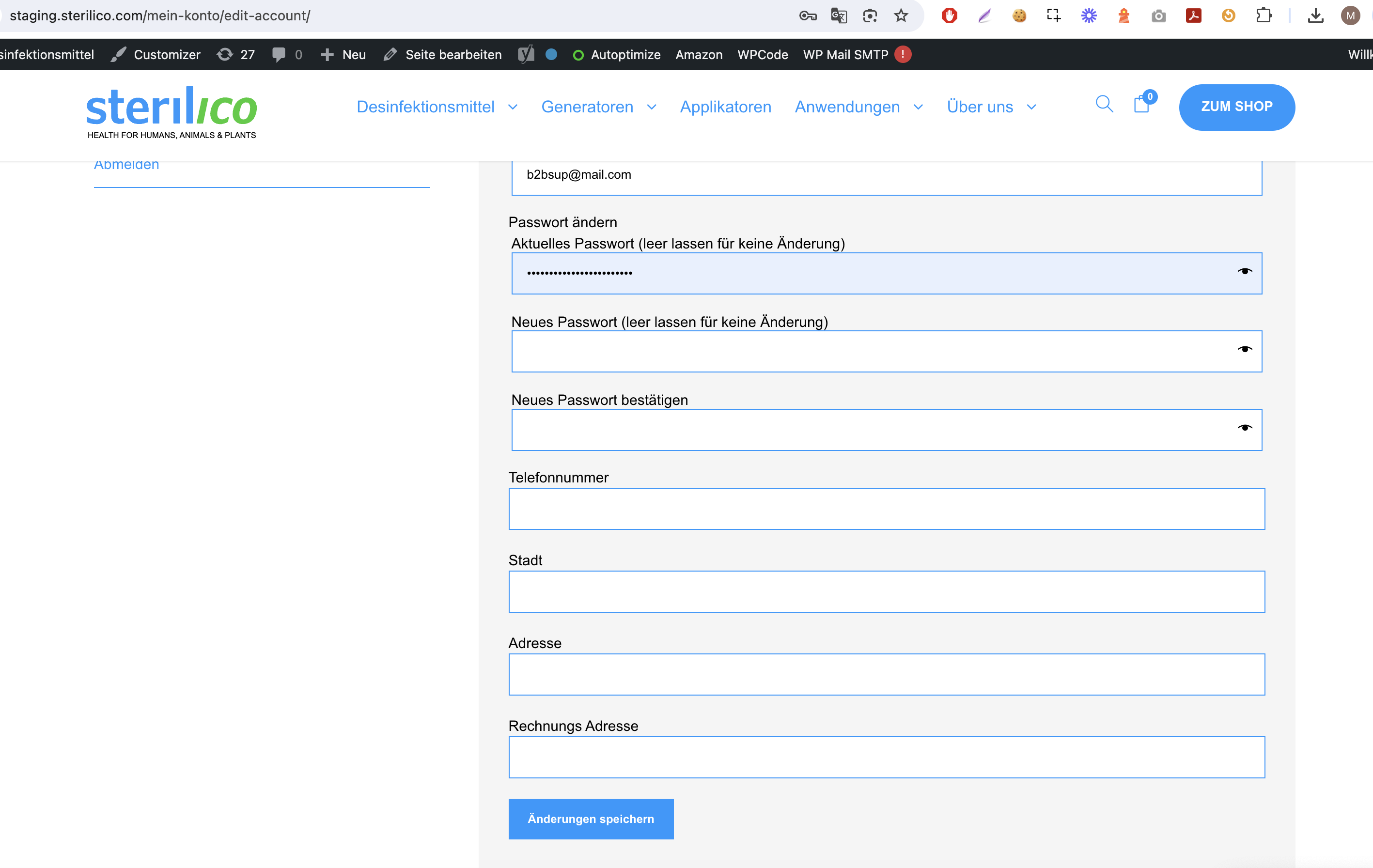1373x868 pixels.
Task: Click the ZUM SHOP button
Action: (x=1237, y=107)
